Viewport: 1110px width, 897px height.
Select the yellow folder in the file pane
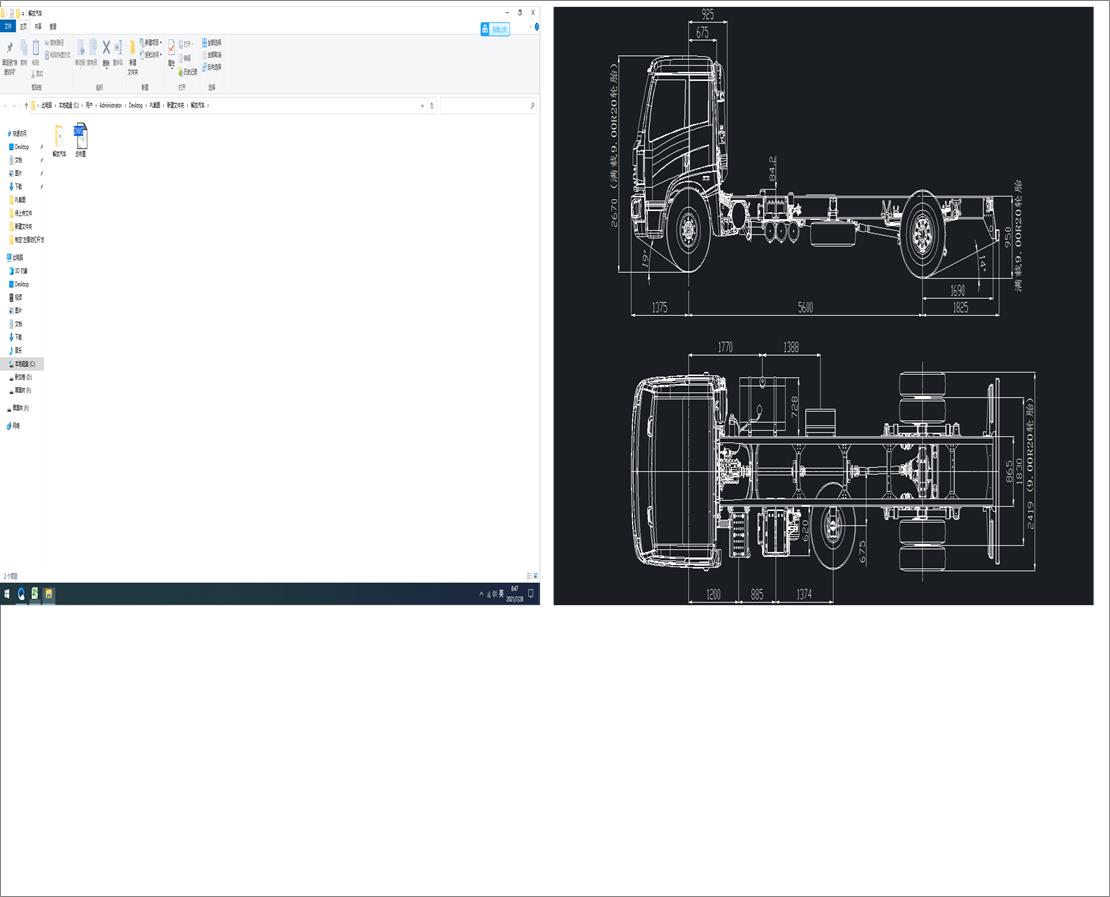[59, 139]
